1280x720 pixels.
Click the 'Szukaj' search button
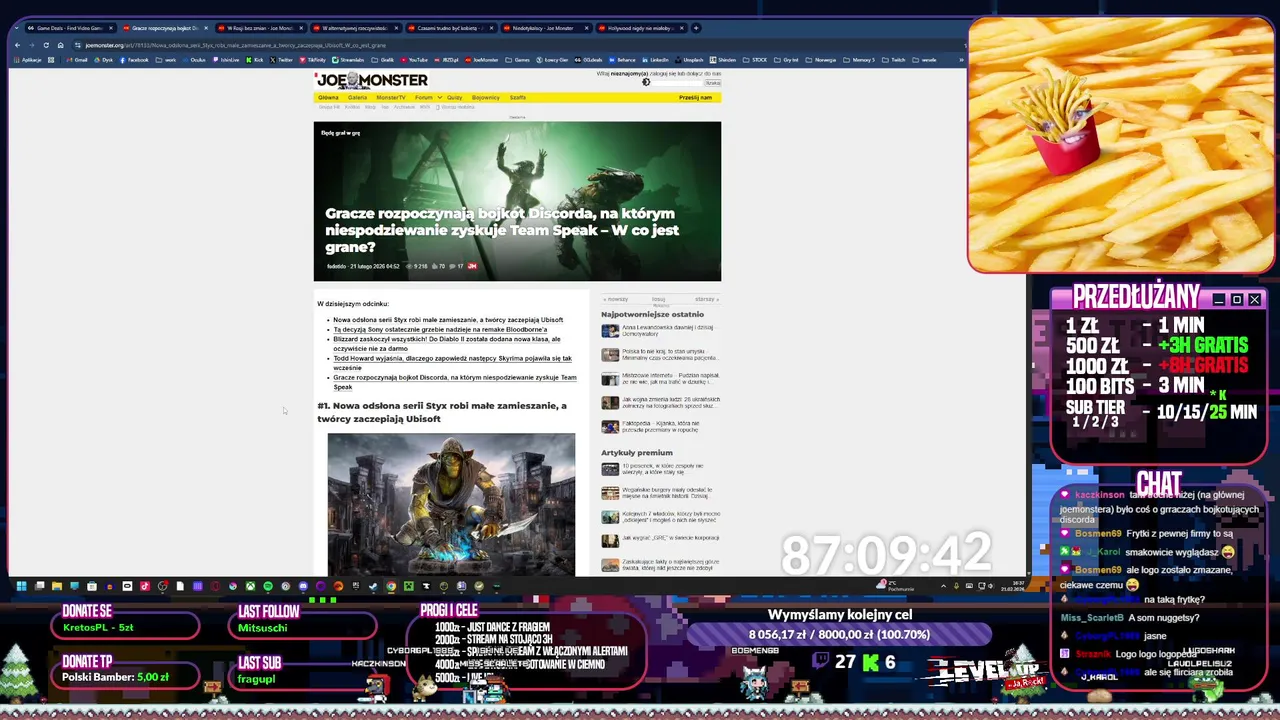713,82
